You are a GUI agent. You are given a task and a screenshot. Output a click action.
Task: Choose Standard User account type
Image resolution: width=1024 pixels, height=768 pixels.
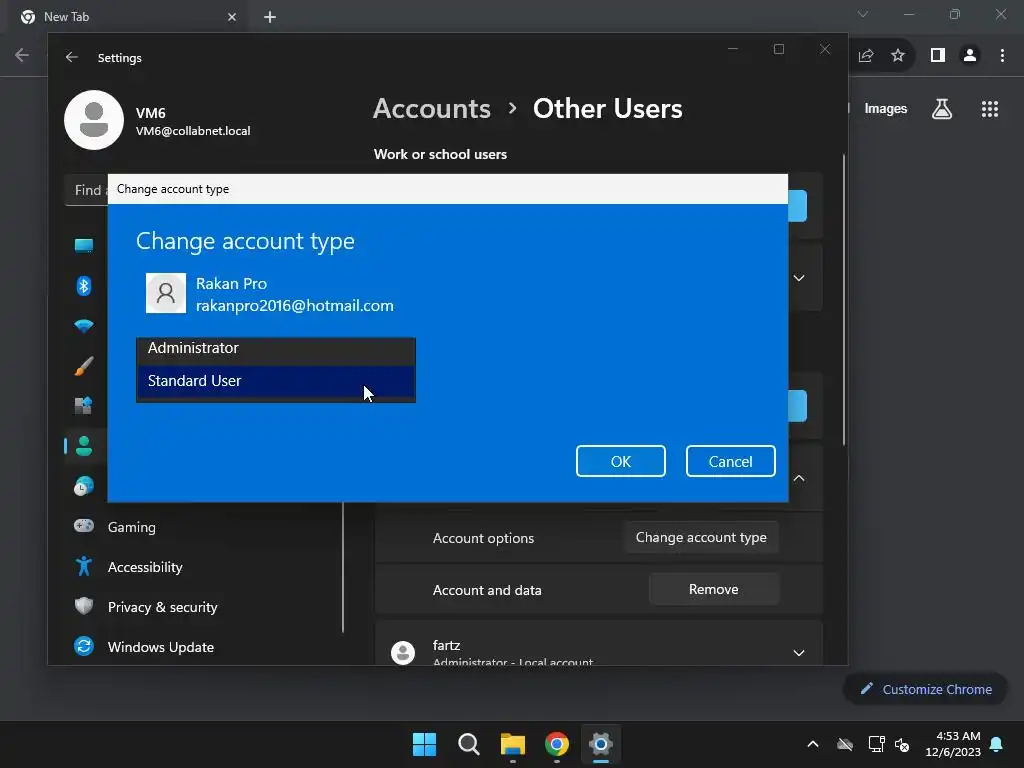tap(276, 381)
